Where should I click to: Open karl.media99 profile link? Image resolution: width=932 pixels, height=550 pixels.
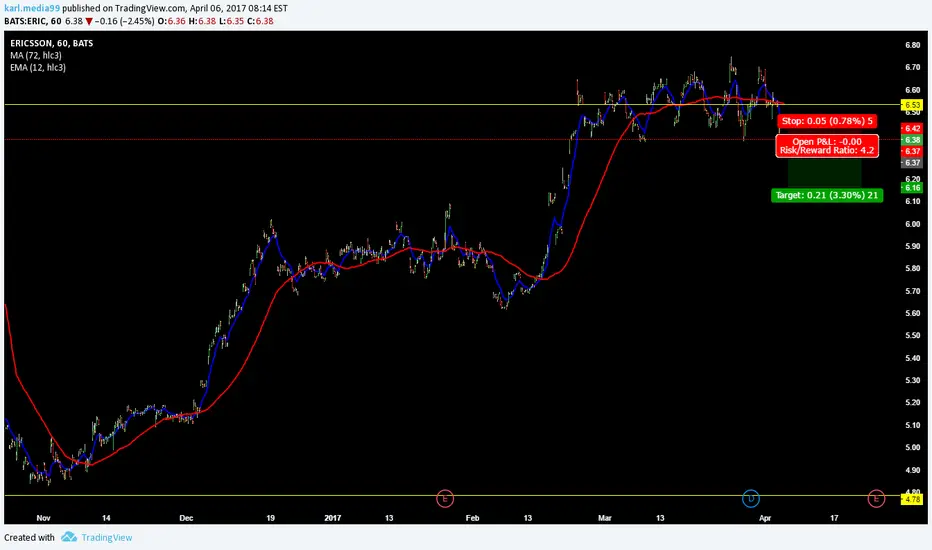[32, 8]
